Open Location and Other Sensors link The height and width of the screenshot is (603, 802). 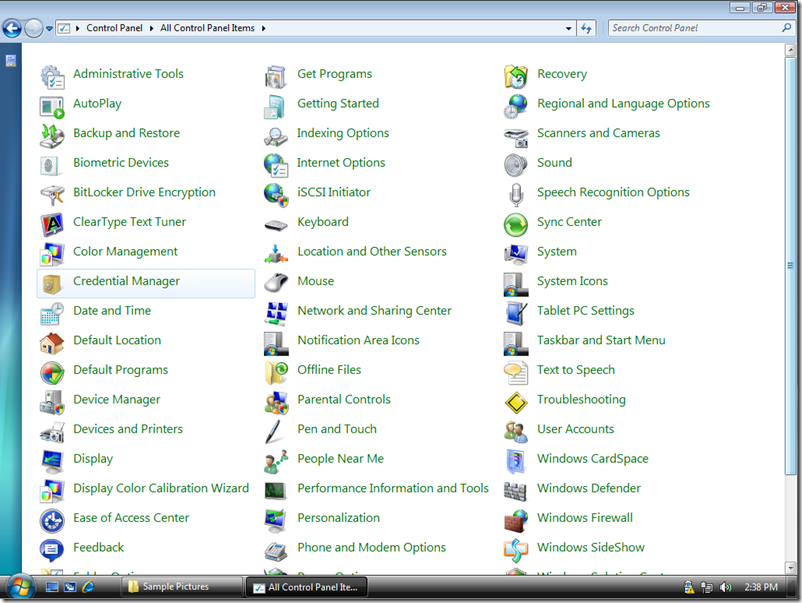click(x=372, y=252)
